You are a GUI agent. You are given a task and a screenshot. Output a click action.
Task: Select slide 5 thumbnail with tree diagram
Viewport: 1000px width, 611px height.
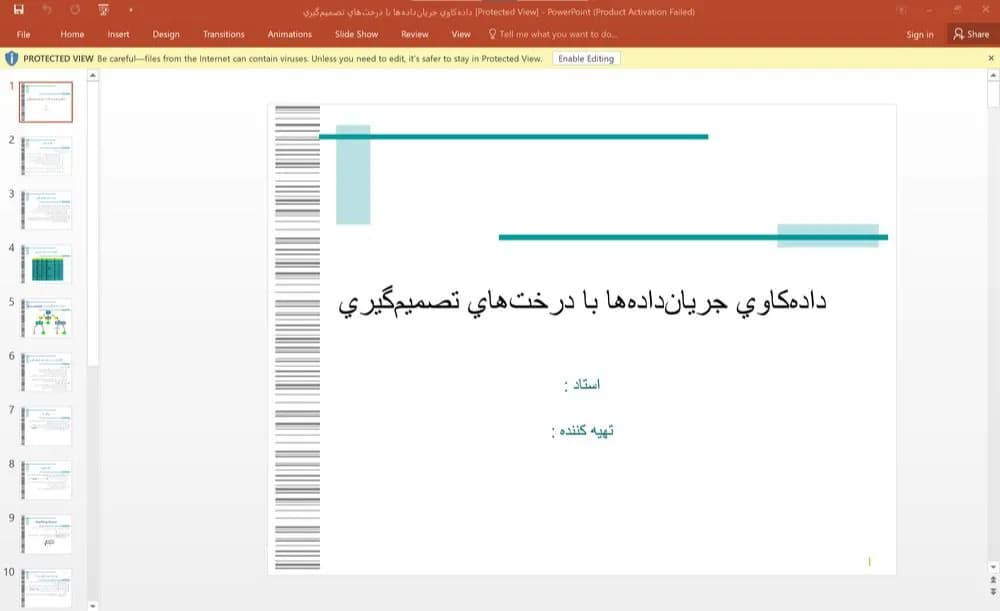tap(46, 318)
